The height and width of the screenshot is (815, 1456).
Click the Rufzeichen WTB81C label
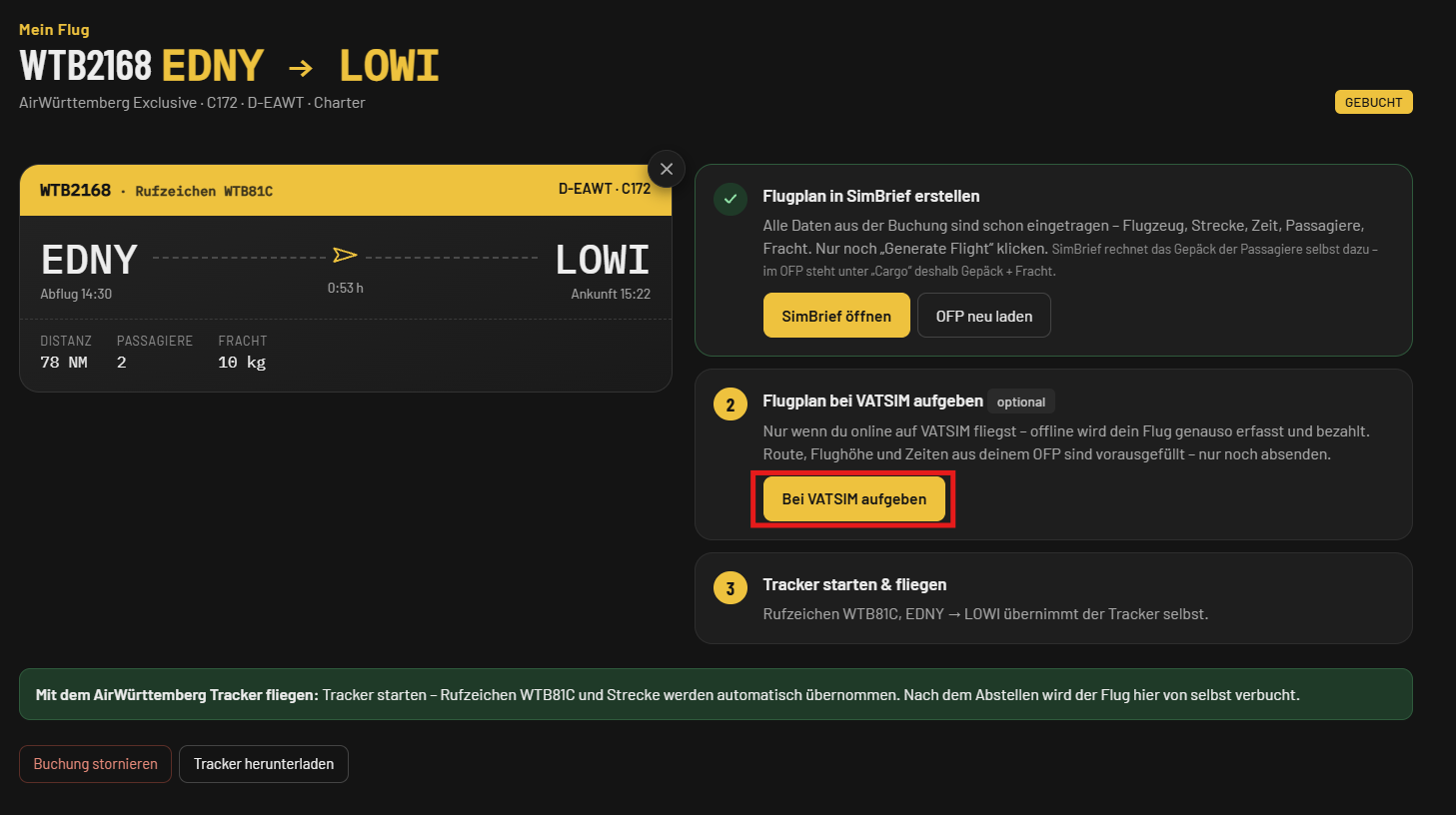(204, 191)
